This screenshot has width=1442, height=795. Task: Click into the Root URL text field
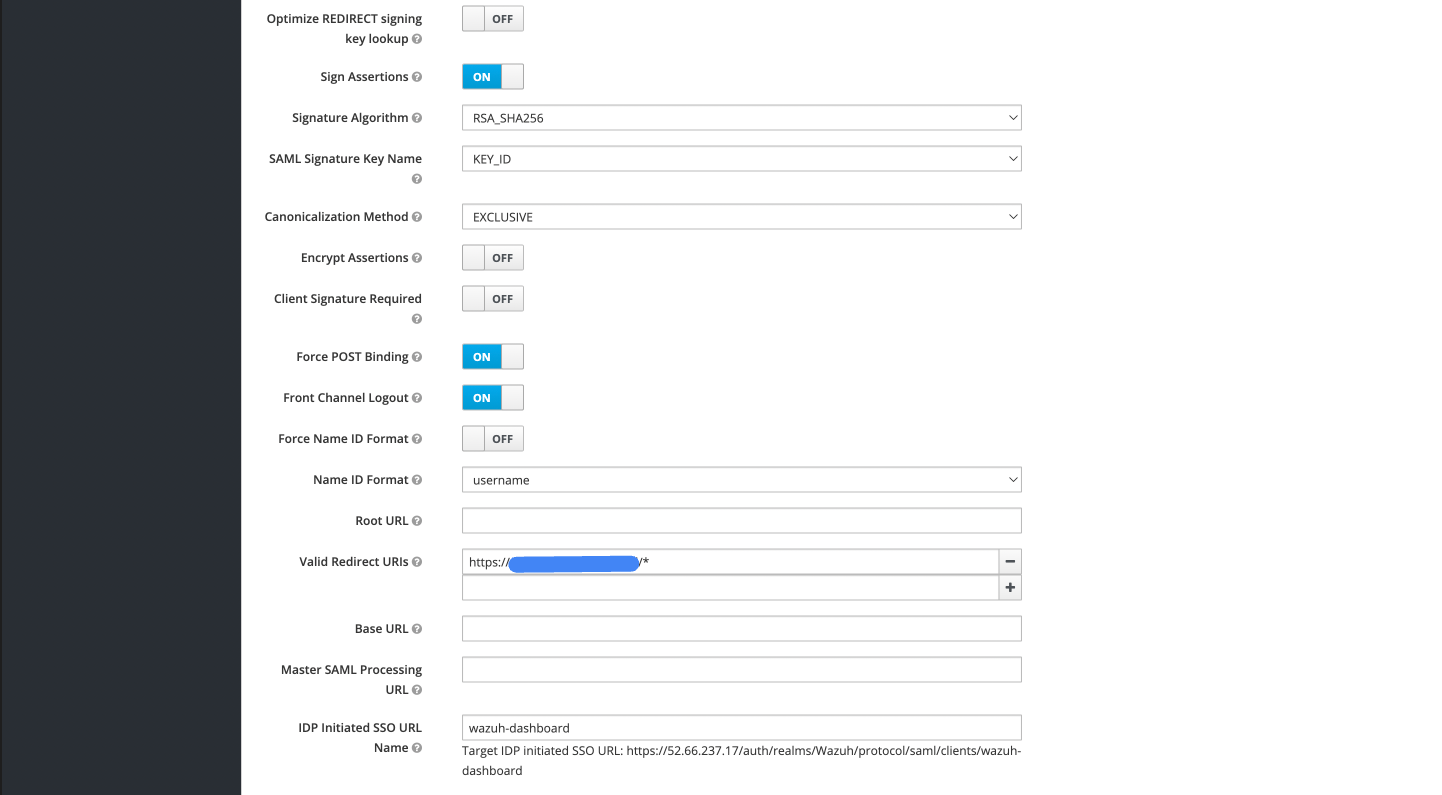pyautogui.click(x=741, y=521)
